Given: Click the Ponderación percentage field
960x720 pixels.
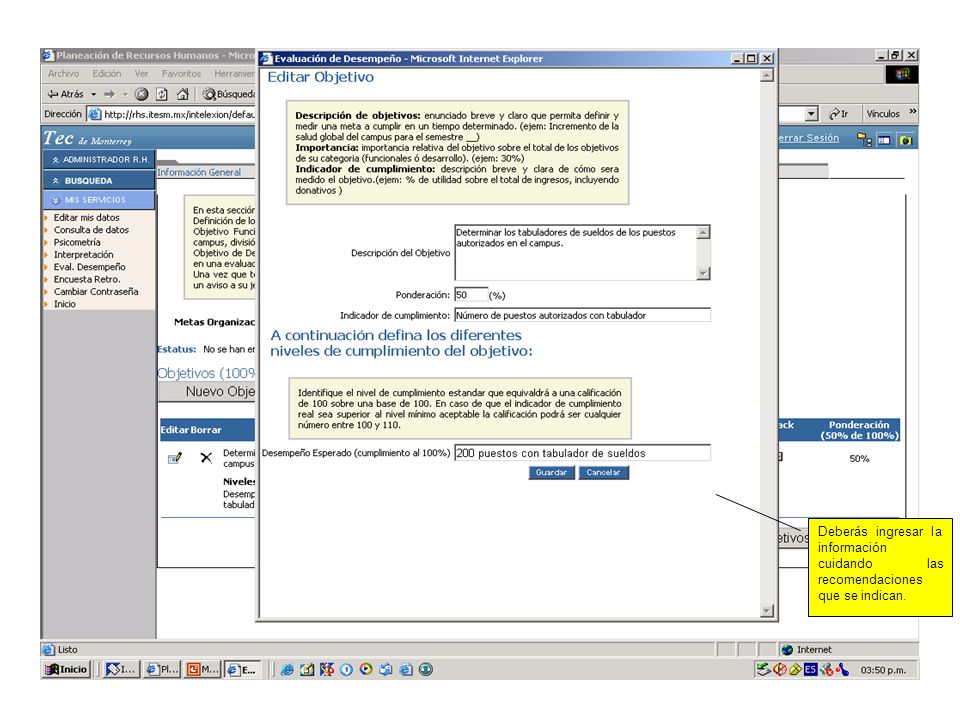Looking at the screenshot, I should coord(471,295).
